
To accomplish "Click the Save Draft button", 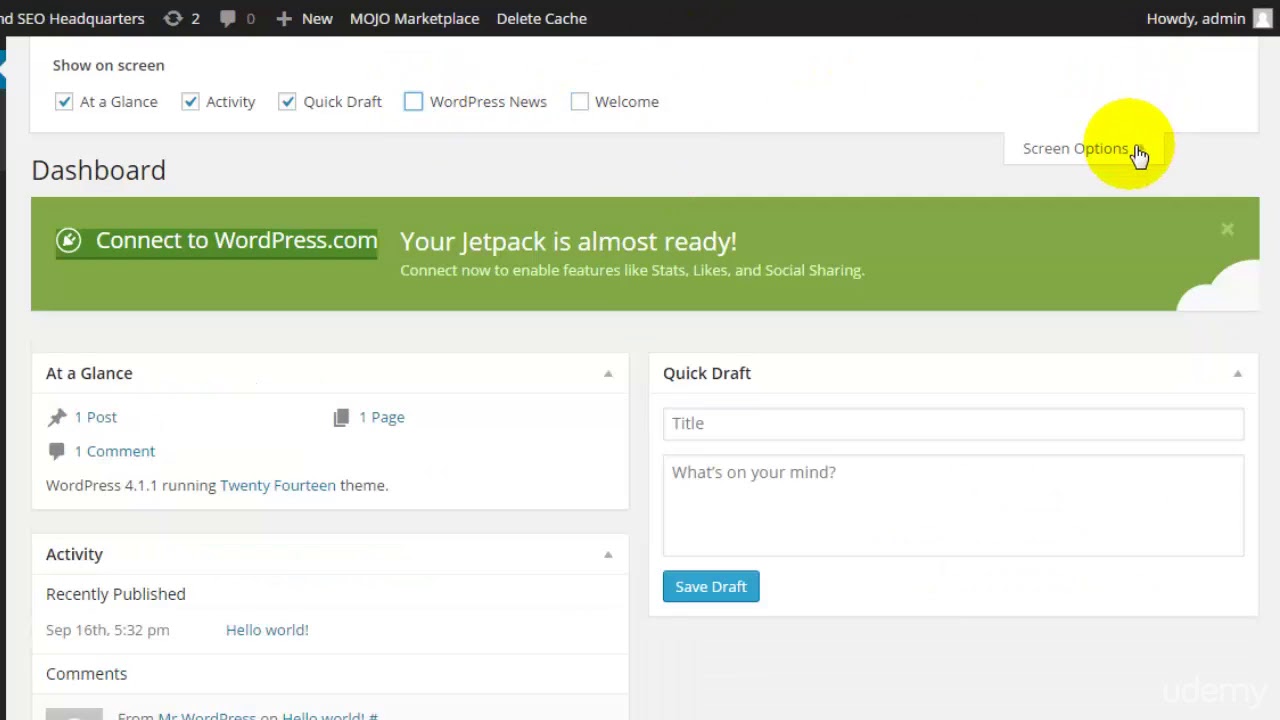I will (711, 587).
